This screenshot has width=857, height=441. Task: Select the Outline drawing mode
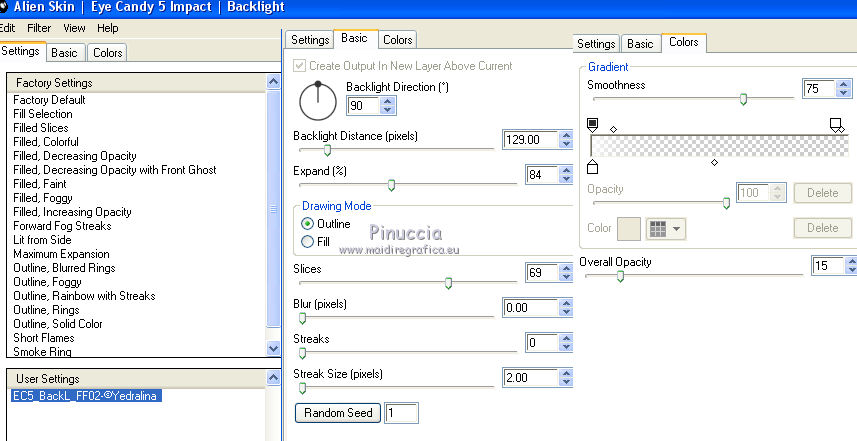[x=308, y=224]
